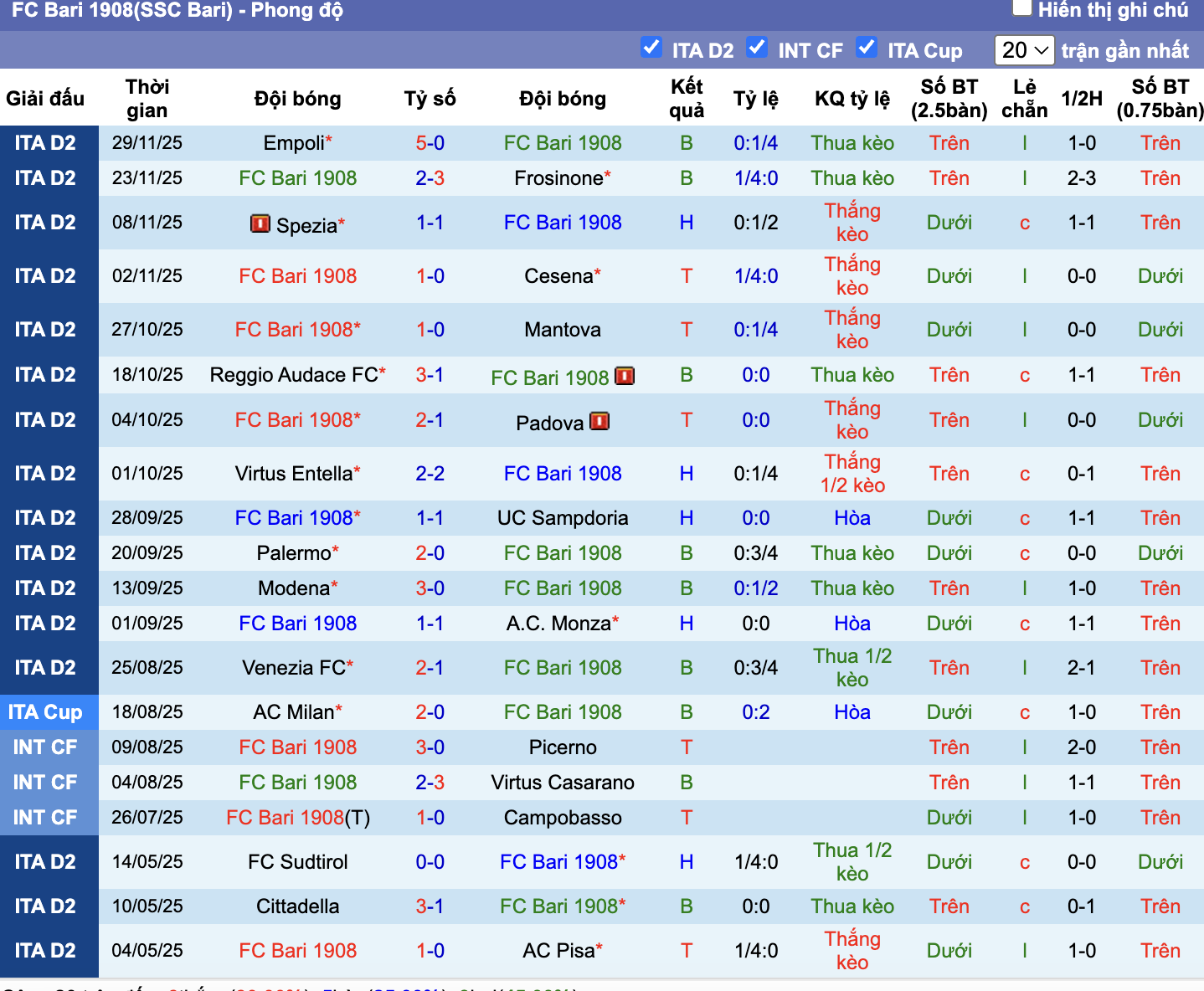Click Thắng 1/2 kèo in Virtus Entella row
Viewport: 1204px width, 991px height.
coord(852,474)
